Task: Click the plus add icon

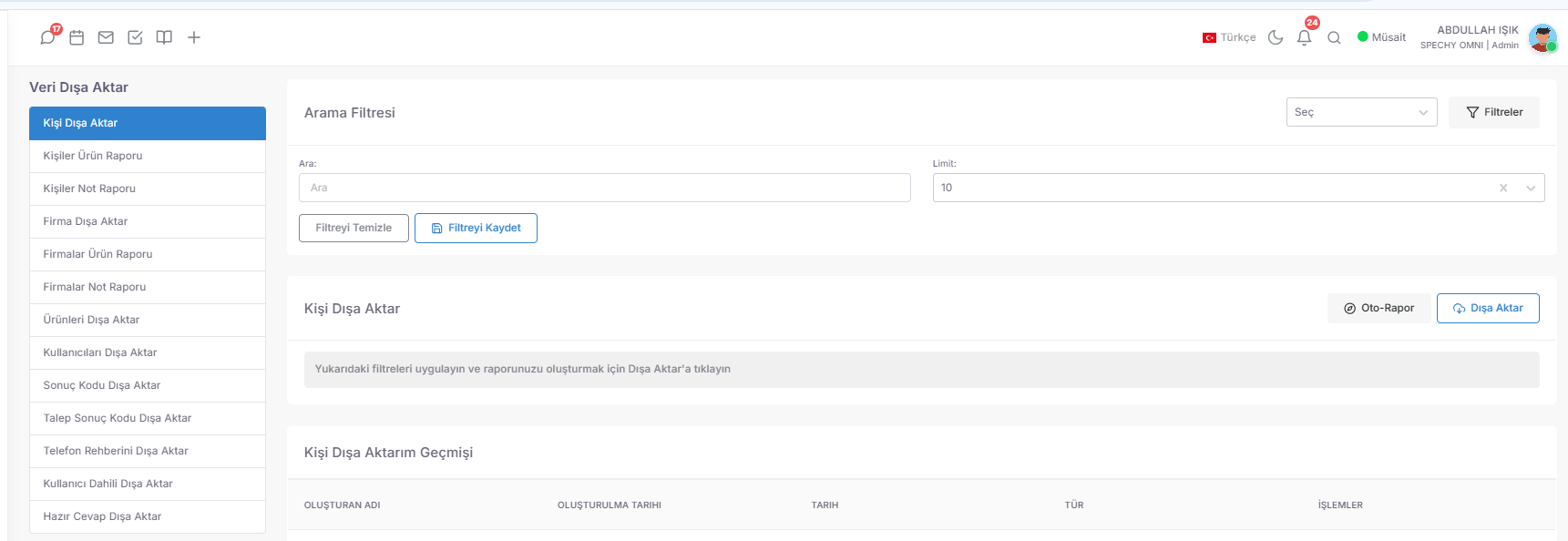Action: [194, 37]
